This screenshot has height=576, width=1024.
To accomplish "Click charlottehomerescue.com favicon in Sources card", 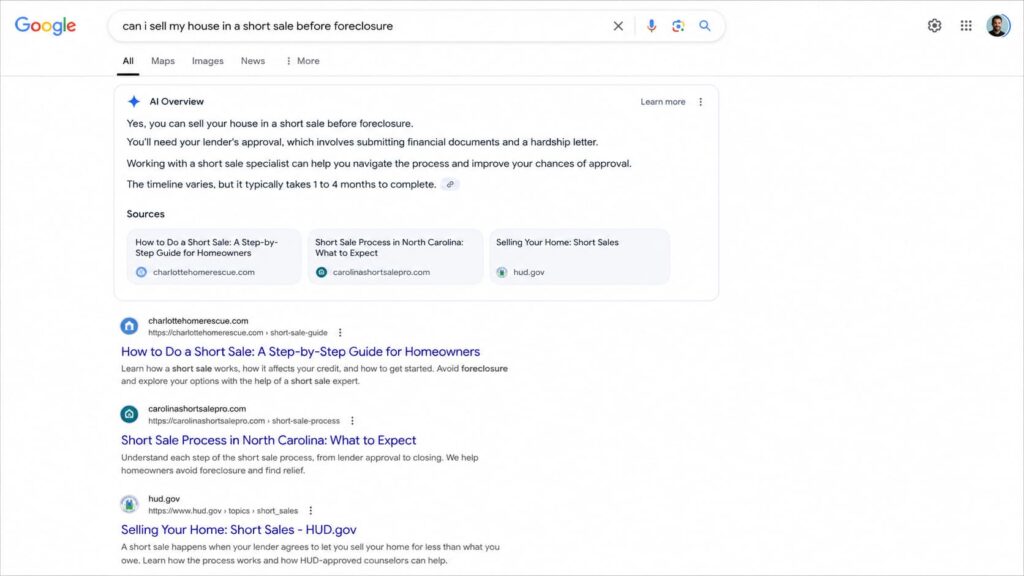I will click(141, 272).
